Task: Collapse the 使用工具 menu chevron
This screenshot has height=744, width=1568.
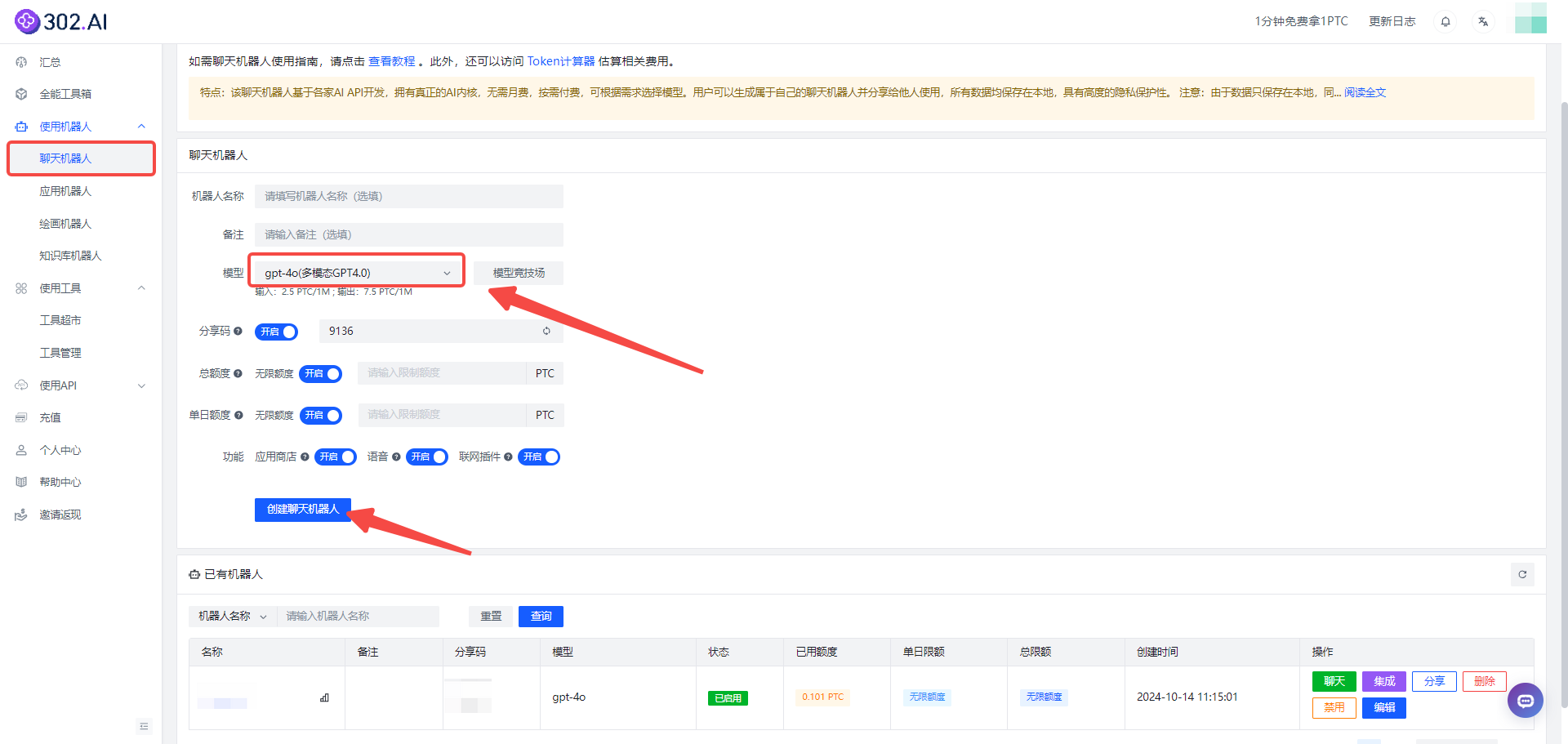Action: pos(141,288)
